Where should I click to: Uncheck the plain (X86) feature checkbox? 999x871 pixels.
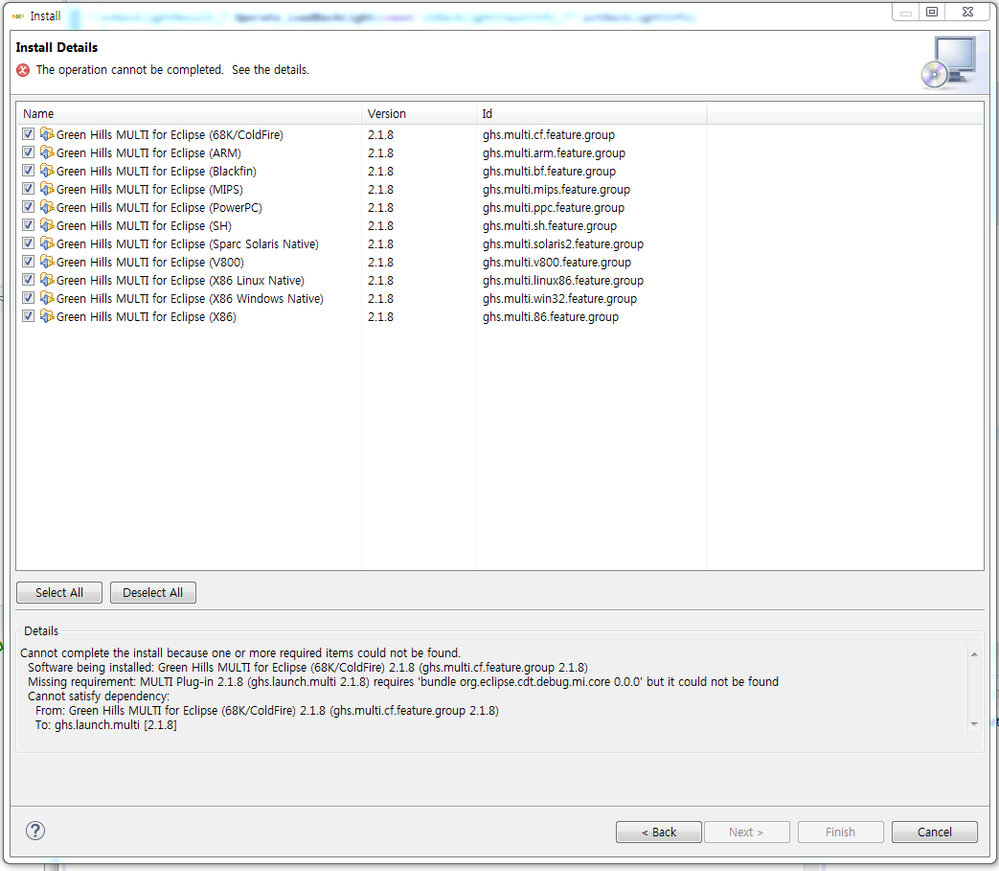28,316
